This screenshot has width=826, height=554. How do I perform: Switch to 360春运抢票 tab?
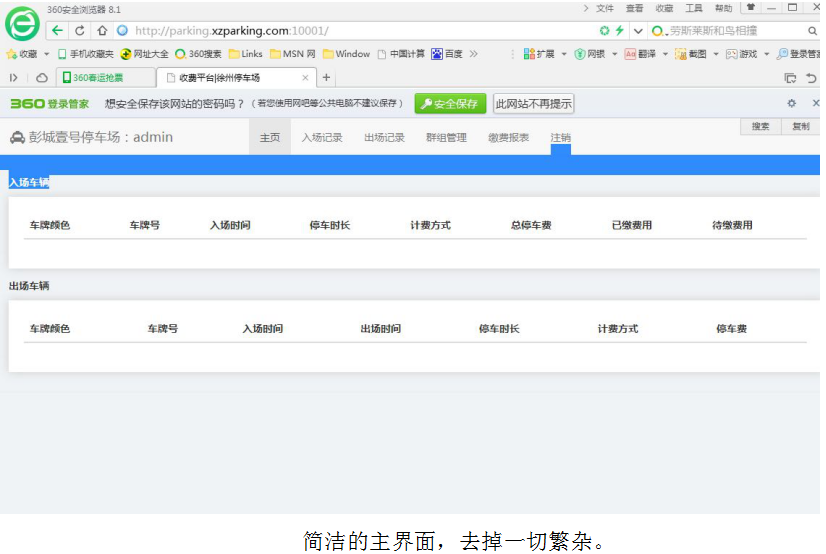[106, 77]
